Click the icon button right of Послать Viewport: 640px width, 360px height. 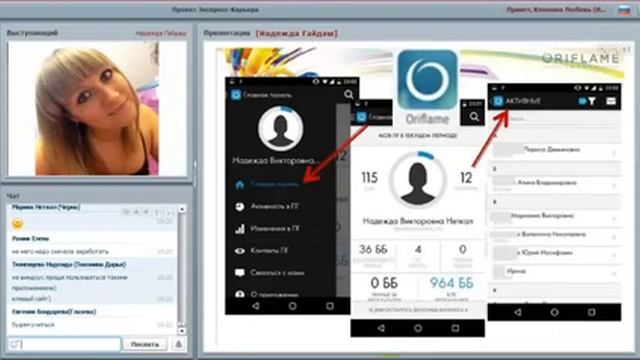pyautogui.click(x=178, y=344)
